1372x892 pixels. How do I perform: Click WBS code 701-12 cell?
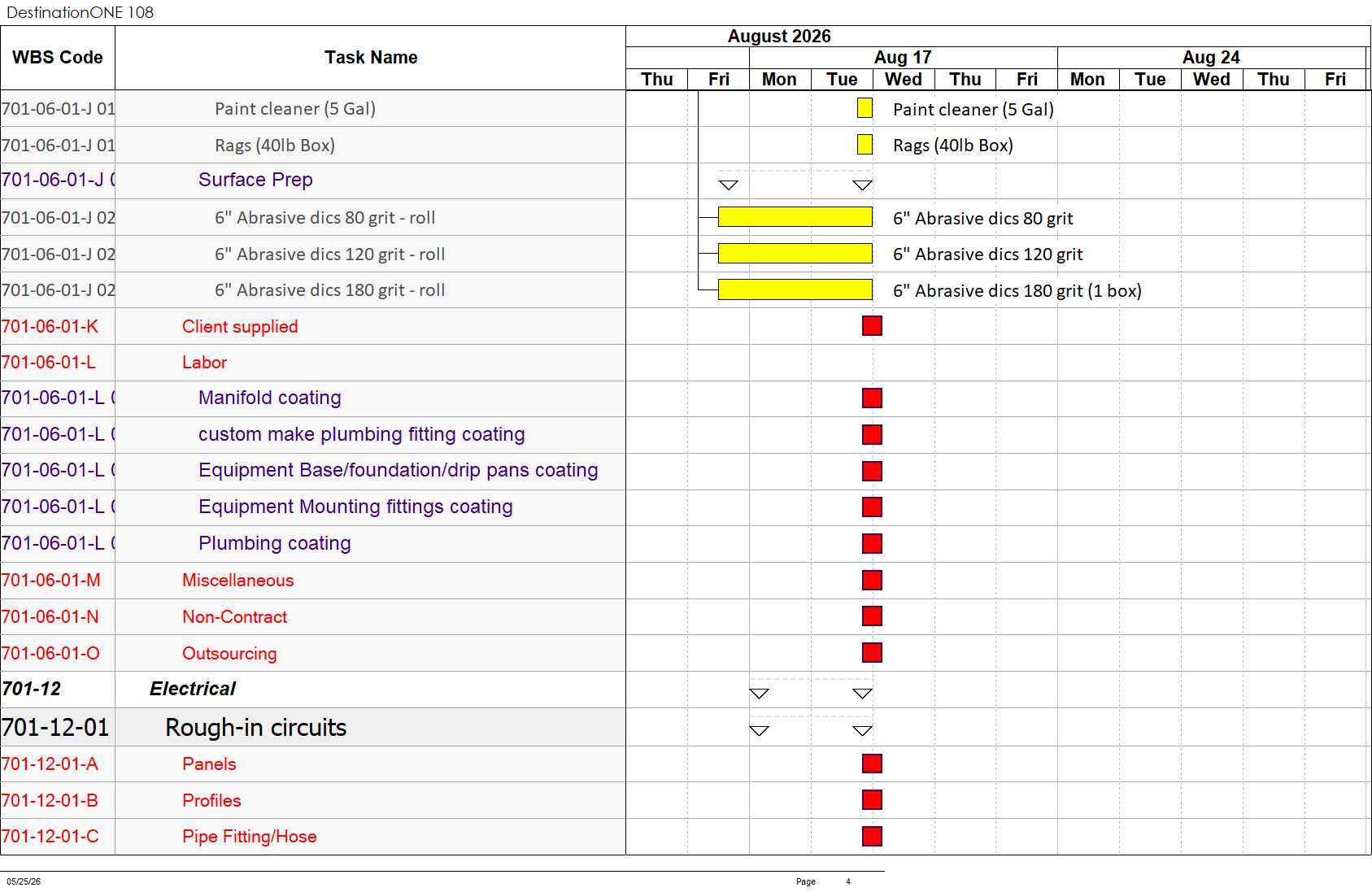click(58, 689)
